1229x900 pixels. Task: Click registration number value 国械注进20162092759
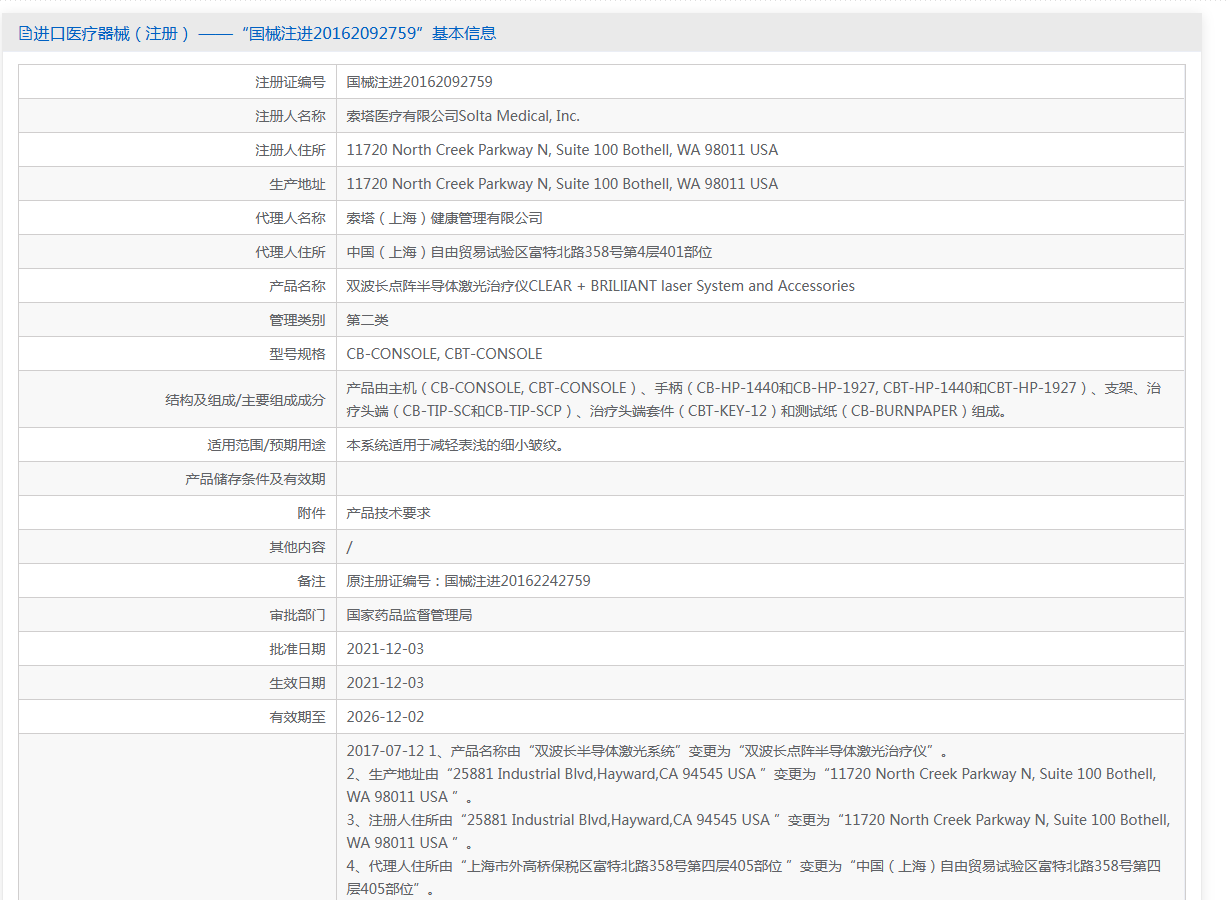[419, 82]
